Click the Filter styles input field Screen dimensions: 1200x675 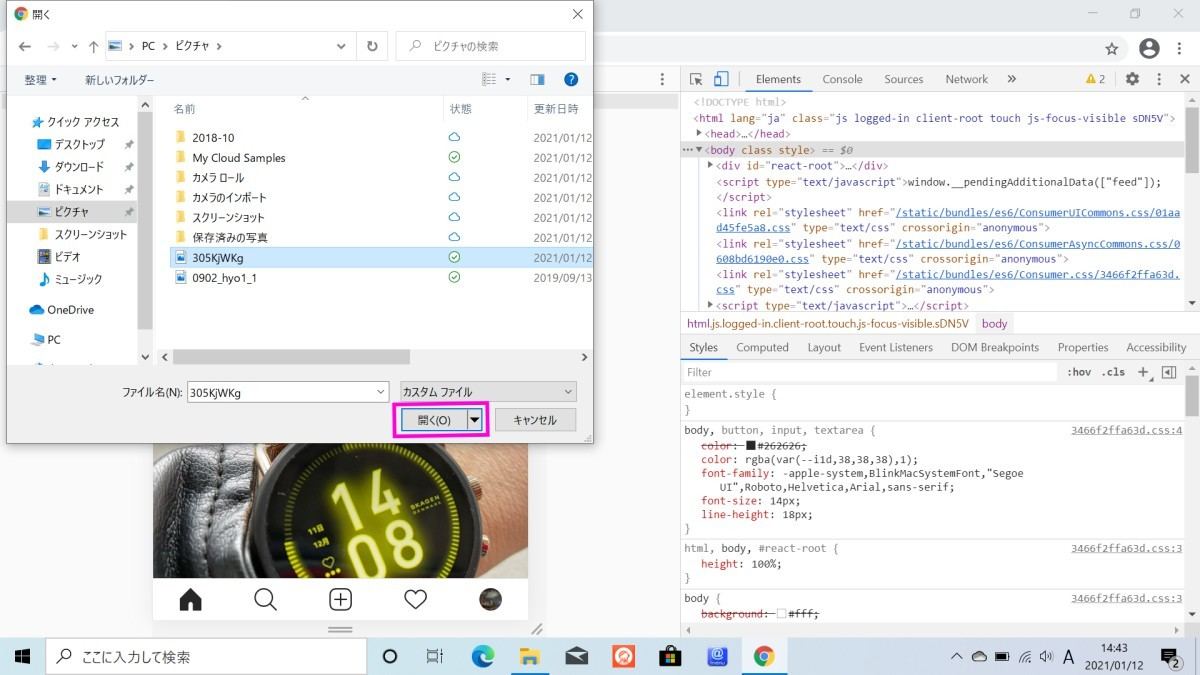pyautogui.click(x=870, y=372)
